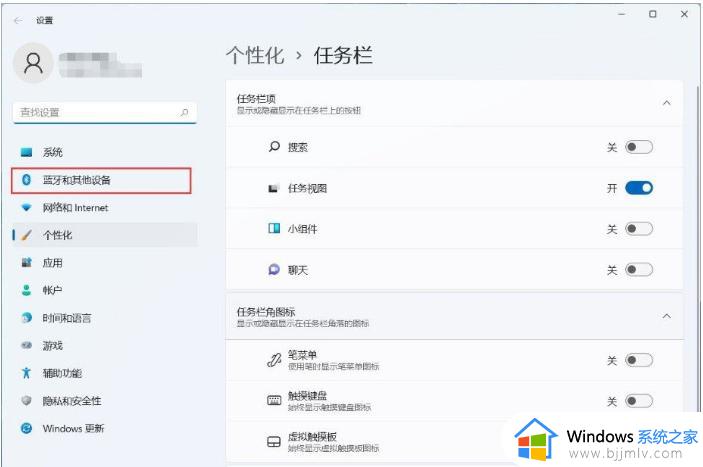Click the 笔菜单 pen icon
This screenshot has height=467, width=703.
274,360
